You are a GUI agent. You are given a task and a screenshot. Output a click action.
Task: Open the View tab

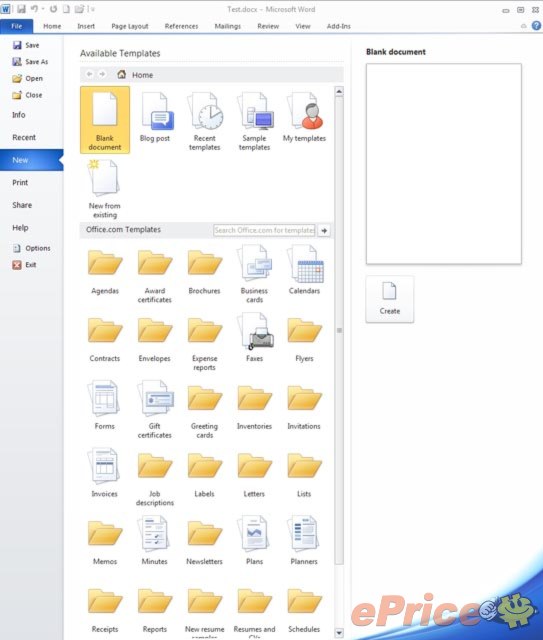point(303,26)
